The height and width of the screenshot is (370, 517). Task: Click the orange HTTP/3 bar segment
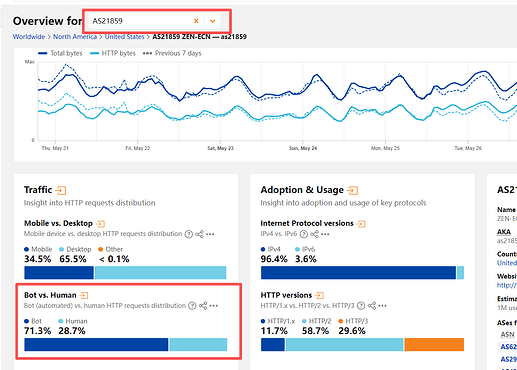(434, 345)
